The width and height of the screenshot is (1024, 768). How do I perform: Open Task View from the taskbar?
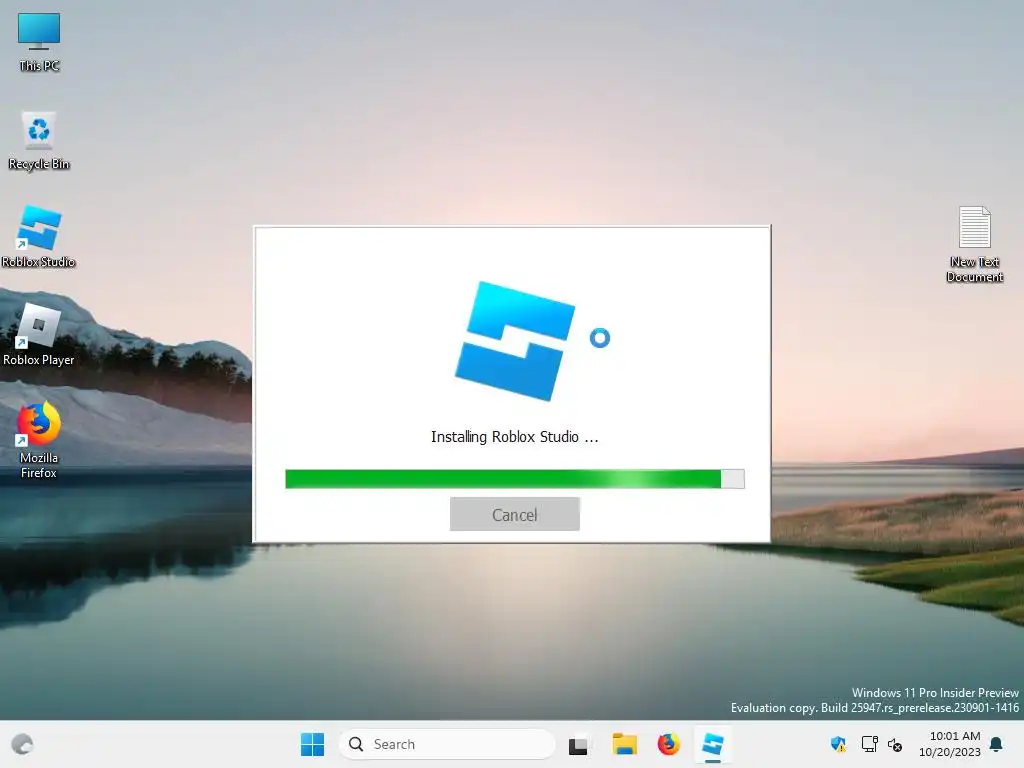click(578, 744)
